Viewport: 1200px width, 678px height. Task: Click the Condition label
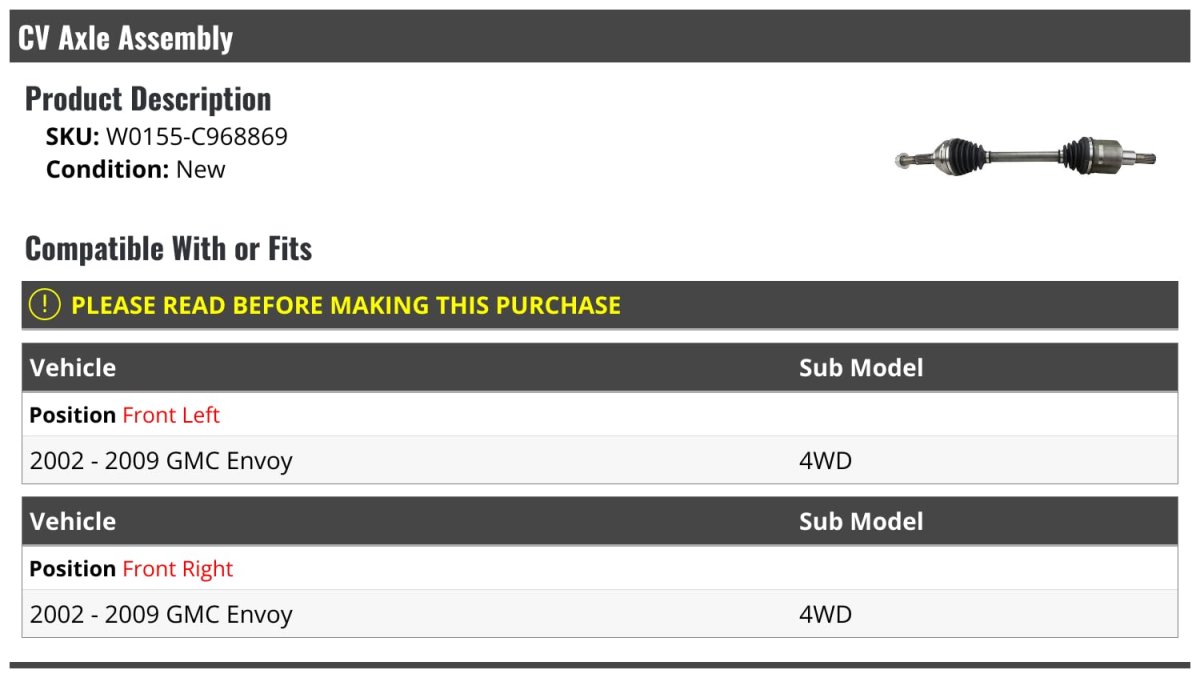click(x=107, y=169)
